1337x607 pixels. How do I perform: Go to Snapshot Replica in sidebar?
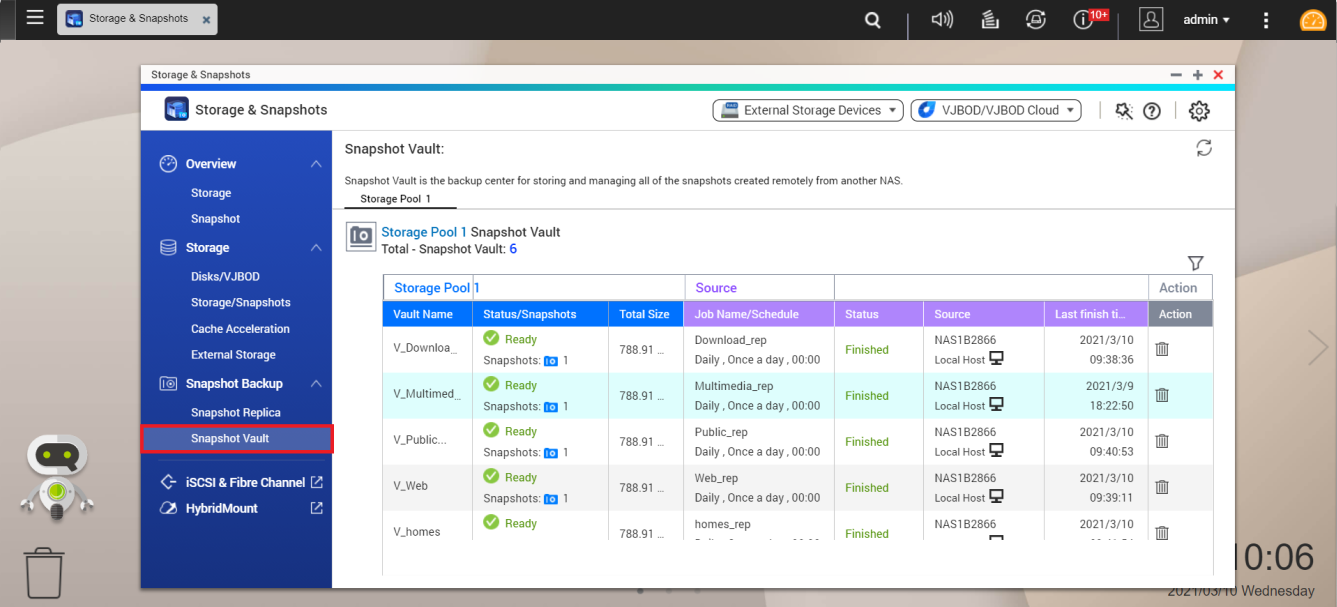[x=235, y=412]
